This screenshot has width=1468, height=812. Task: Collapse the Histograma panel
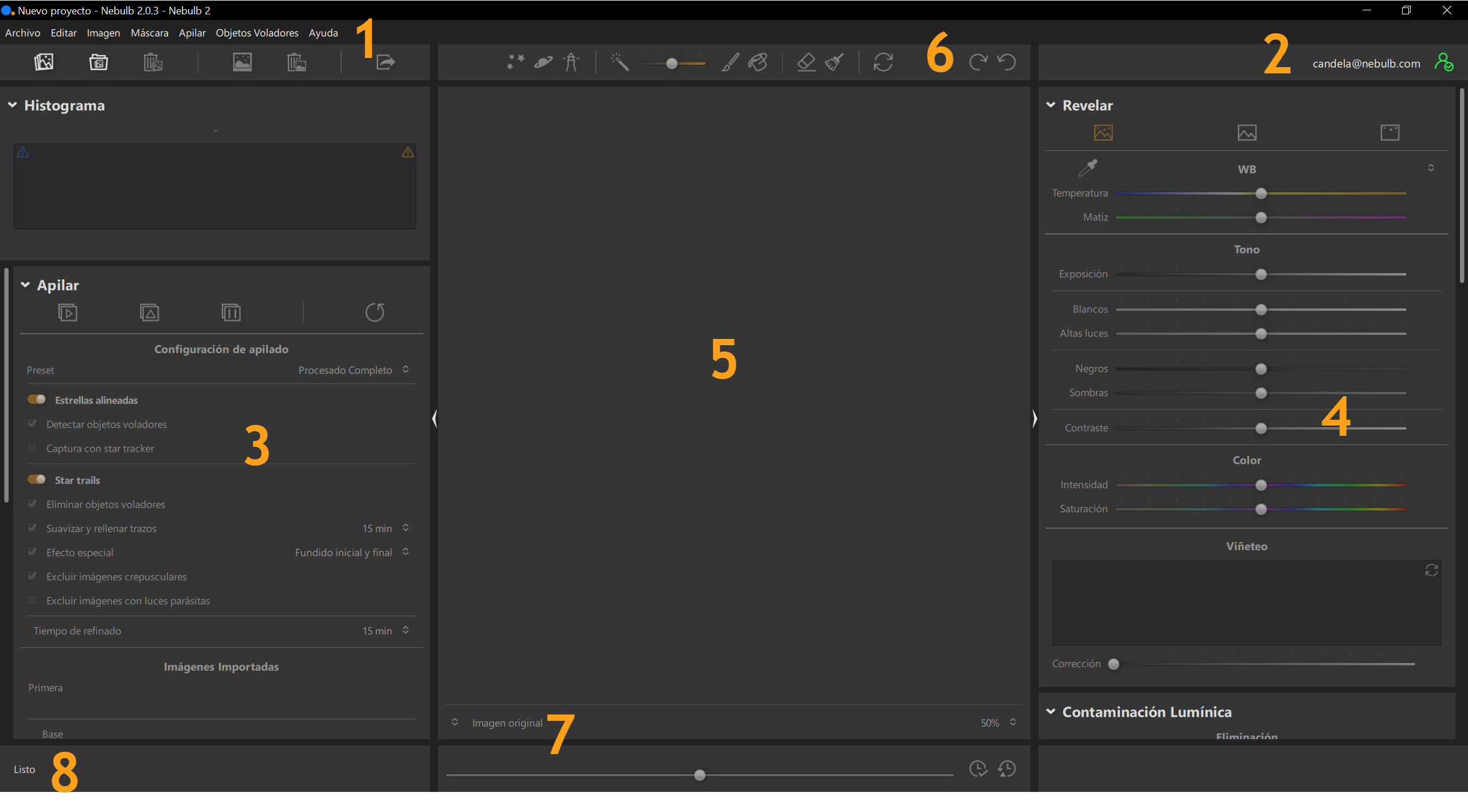(x=12, y=106)
